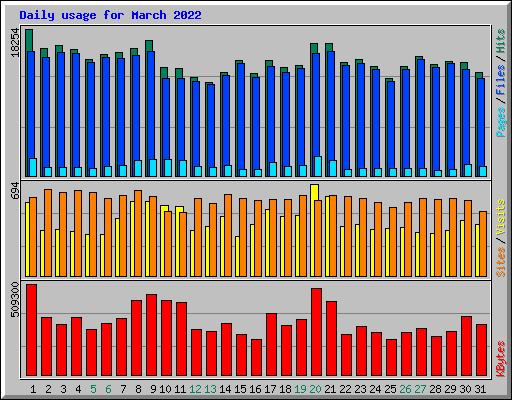The image size is (512, 400).
Task: Click the green Hits bar top for day 11
Action: [179, 73]
